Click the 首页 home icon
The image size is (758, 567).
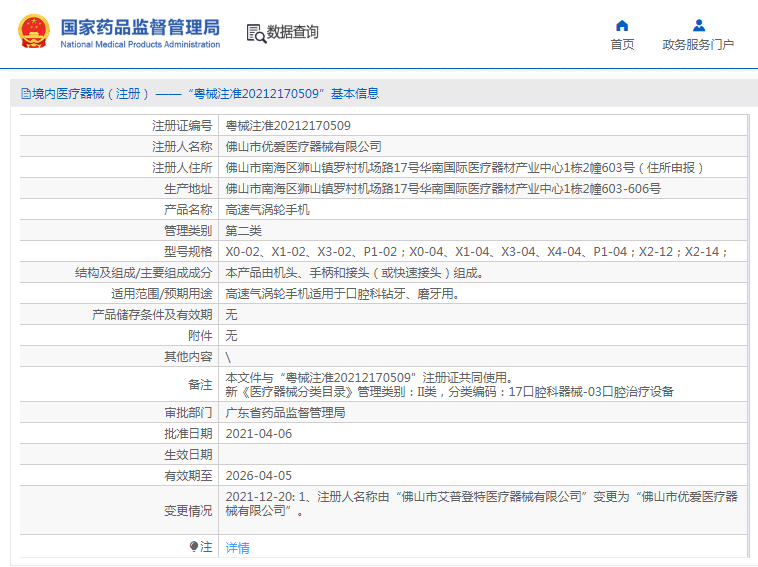(x=622, y=25)
